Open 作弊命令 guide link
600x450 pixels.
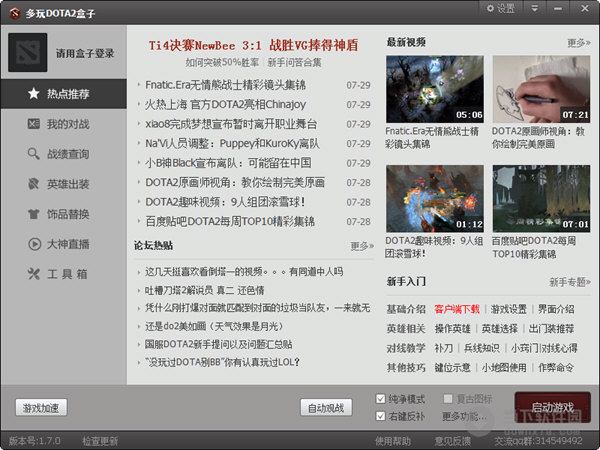(556, 368)
